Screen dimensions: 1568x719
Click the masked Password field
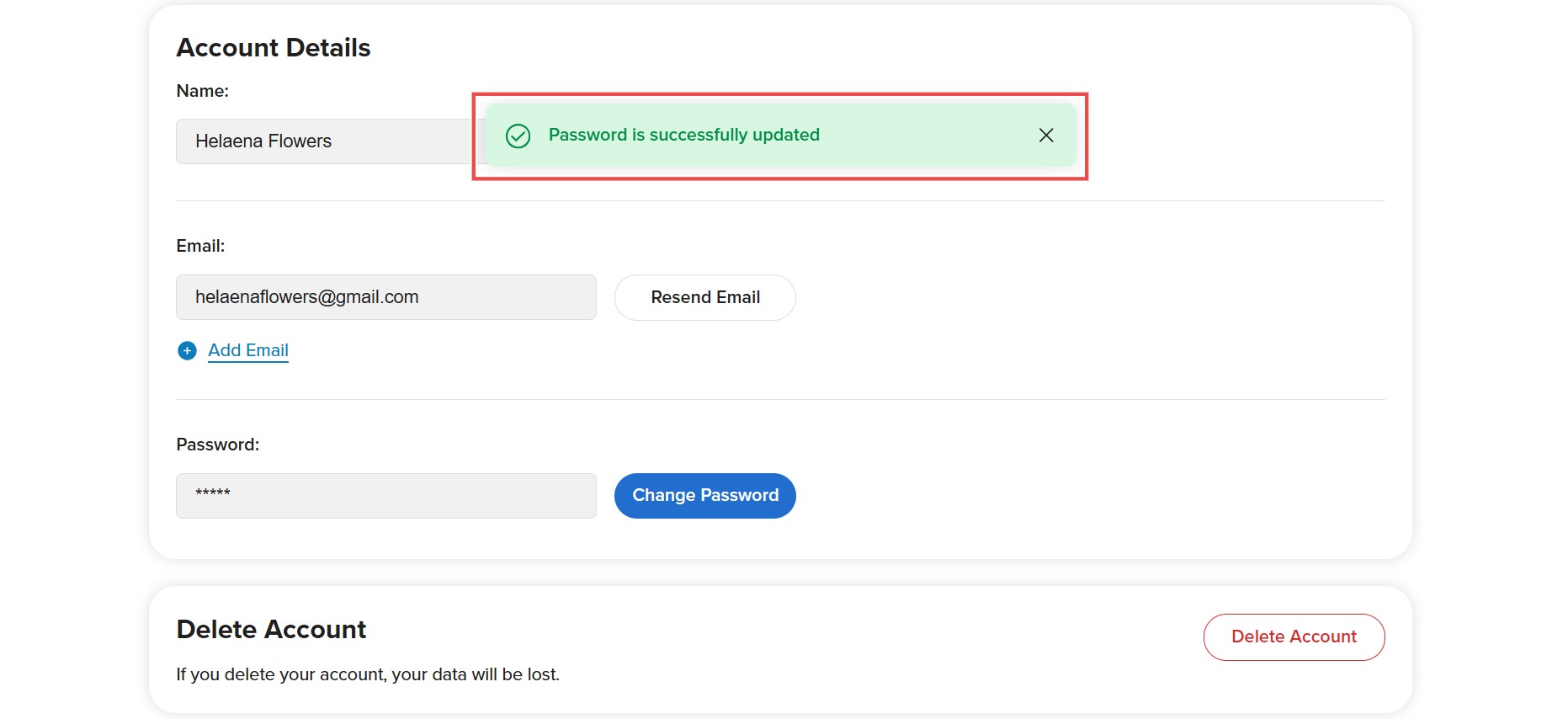point(386,496)
